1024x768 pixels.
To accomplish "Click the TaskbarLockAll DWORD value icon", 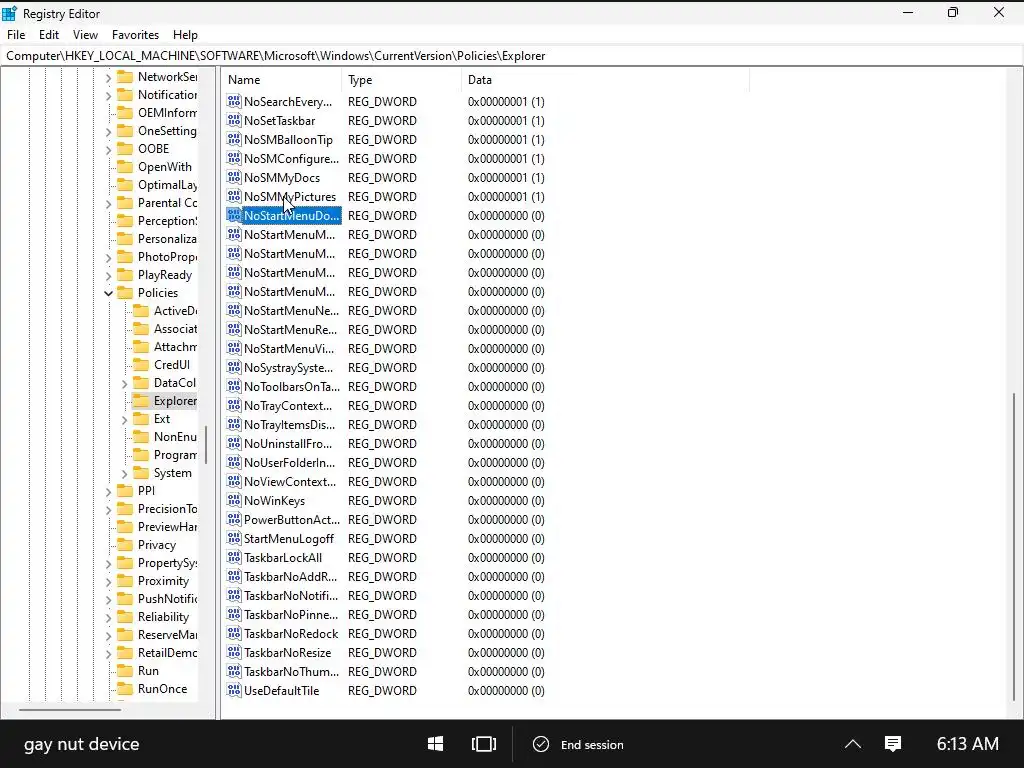I will 234,557.
